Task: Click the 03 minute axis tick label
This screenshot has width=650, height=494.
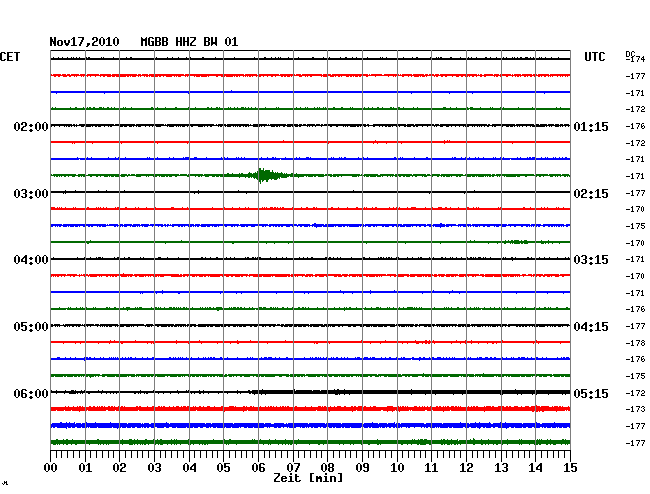Action: (x=154, y=467)
